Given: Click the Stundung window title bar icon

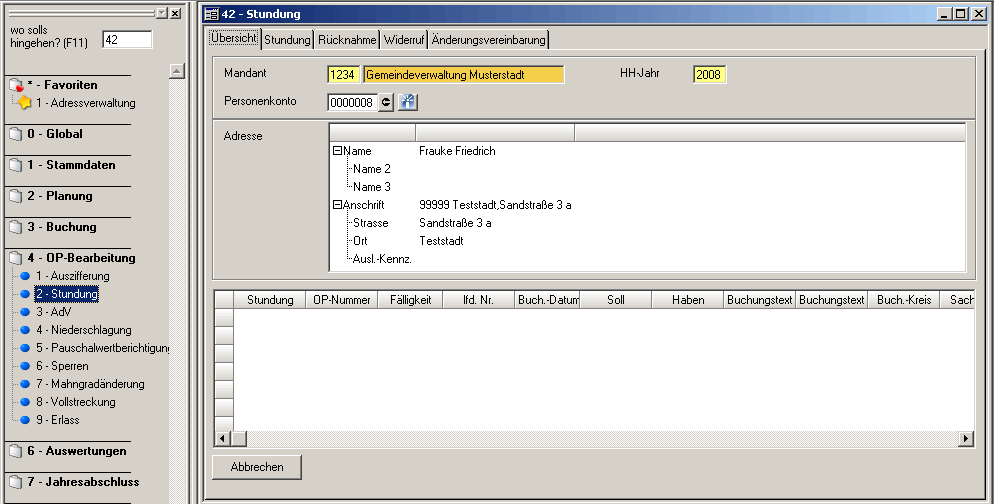Looking at the screenshot, I should (211, 14).
